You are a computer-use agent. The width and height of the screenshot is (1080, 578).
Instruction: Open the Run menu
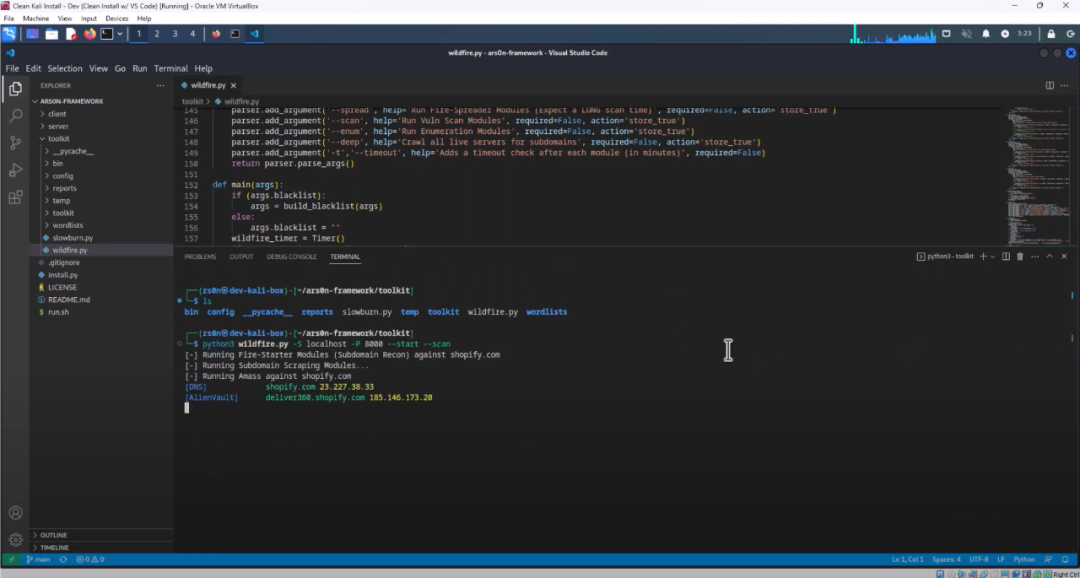point(140,68)
